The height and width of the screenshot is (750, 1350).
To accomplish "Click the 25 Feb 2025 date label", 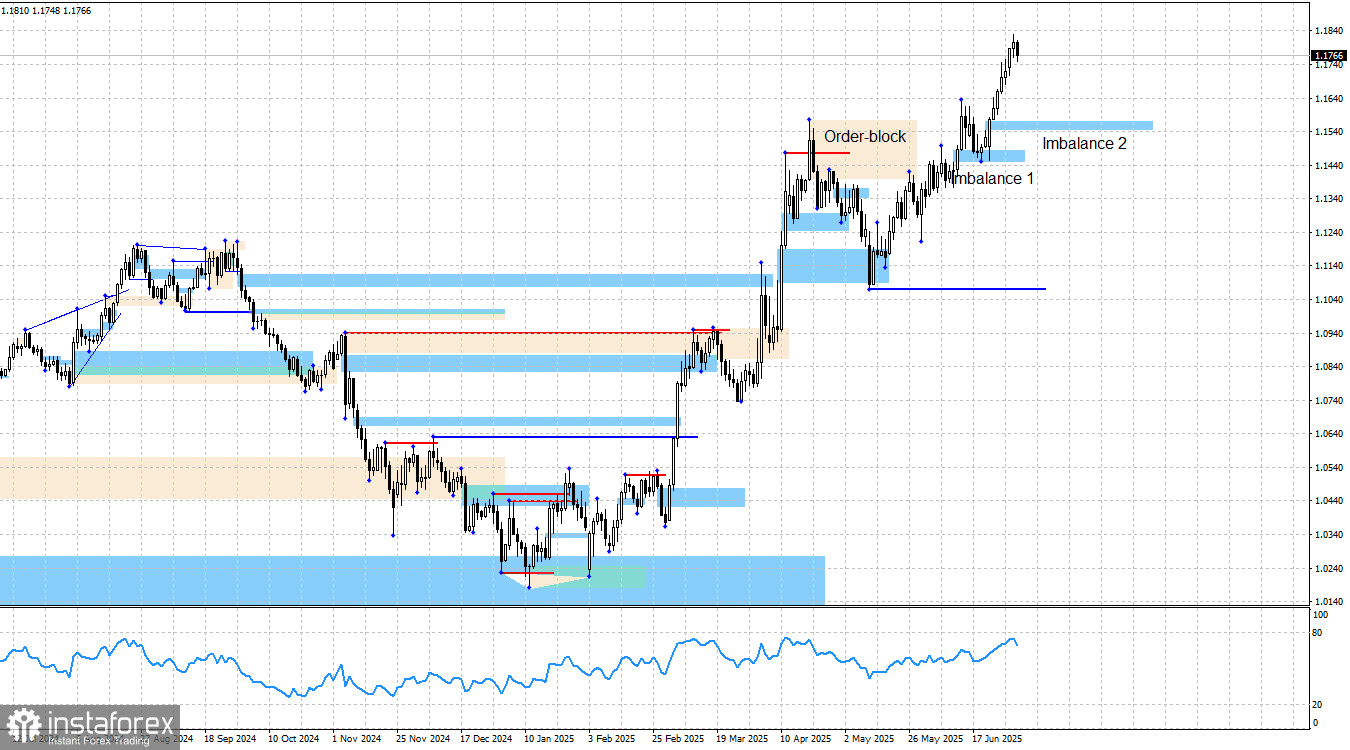I will point(678,738).
